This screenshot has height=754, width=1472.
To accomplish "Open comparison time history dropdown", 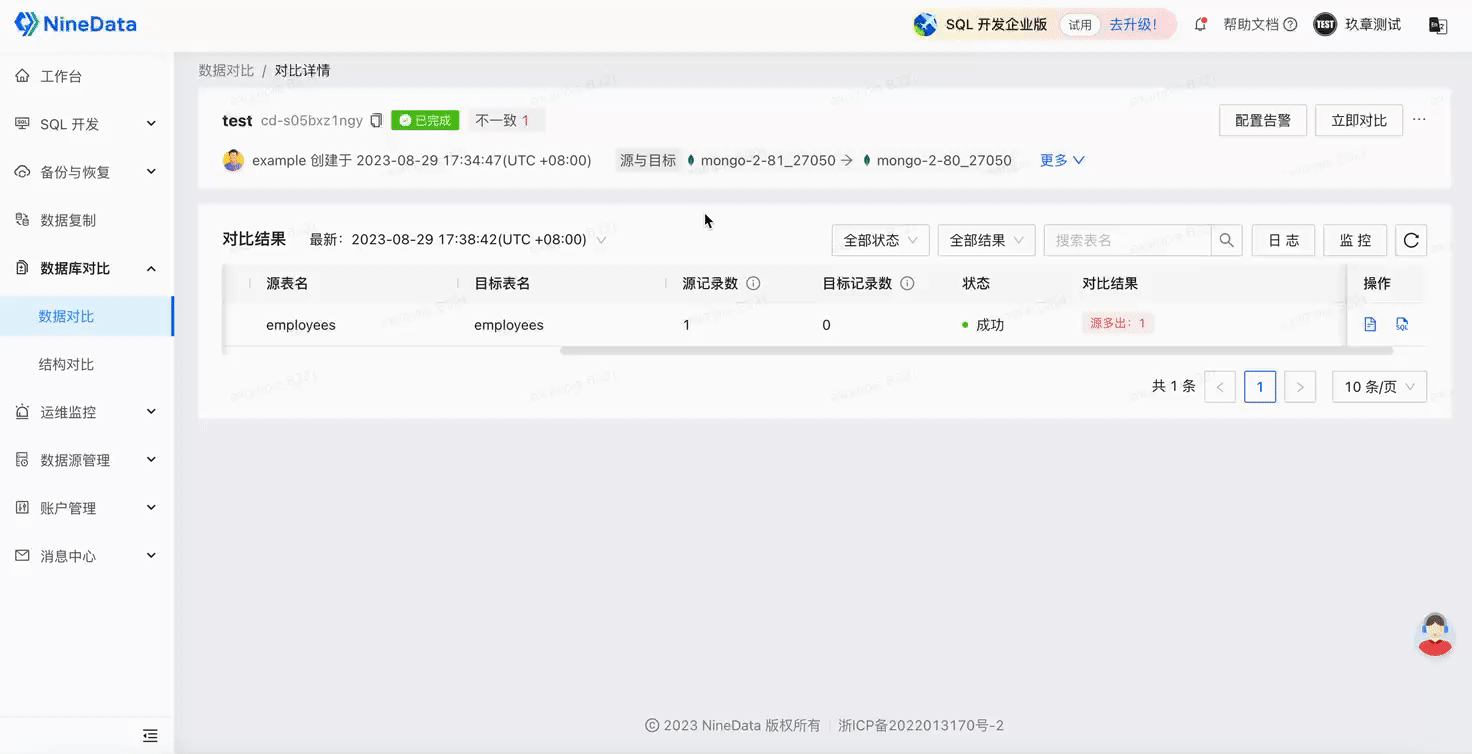I will click(601, 240).
